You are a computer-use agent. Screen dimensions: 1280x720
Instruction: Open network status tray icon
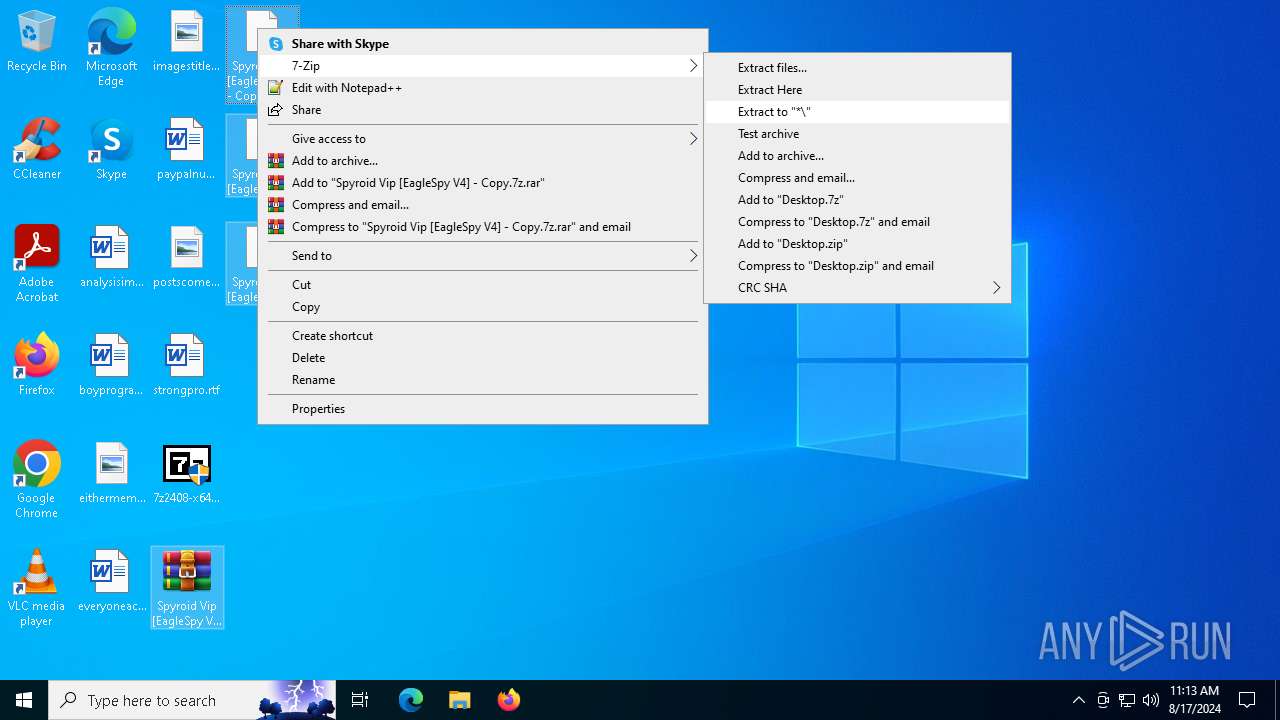1127,700
